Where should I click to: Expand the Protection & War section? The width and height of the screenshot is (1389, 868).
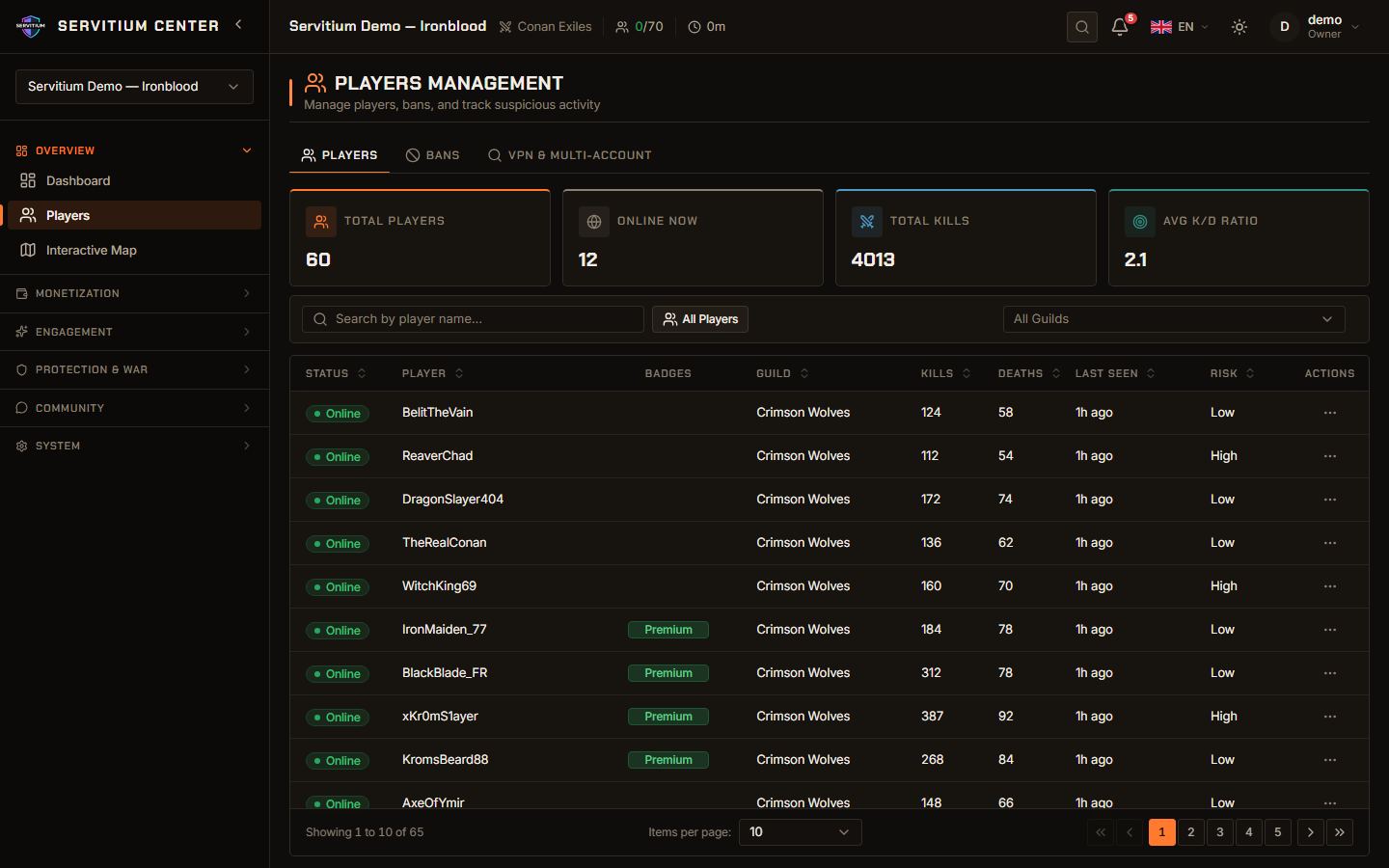pyautogui.click(x=134, y=369)
